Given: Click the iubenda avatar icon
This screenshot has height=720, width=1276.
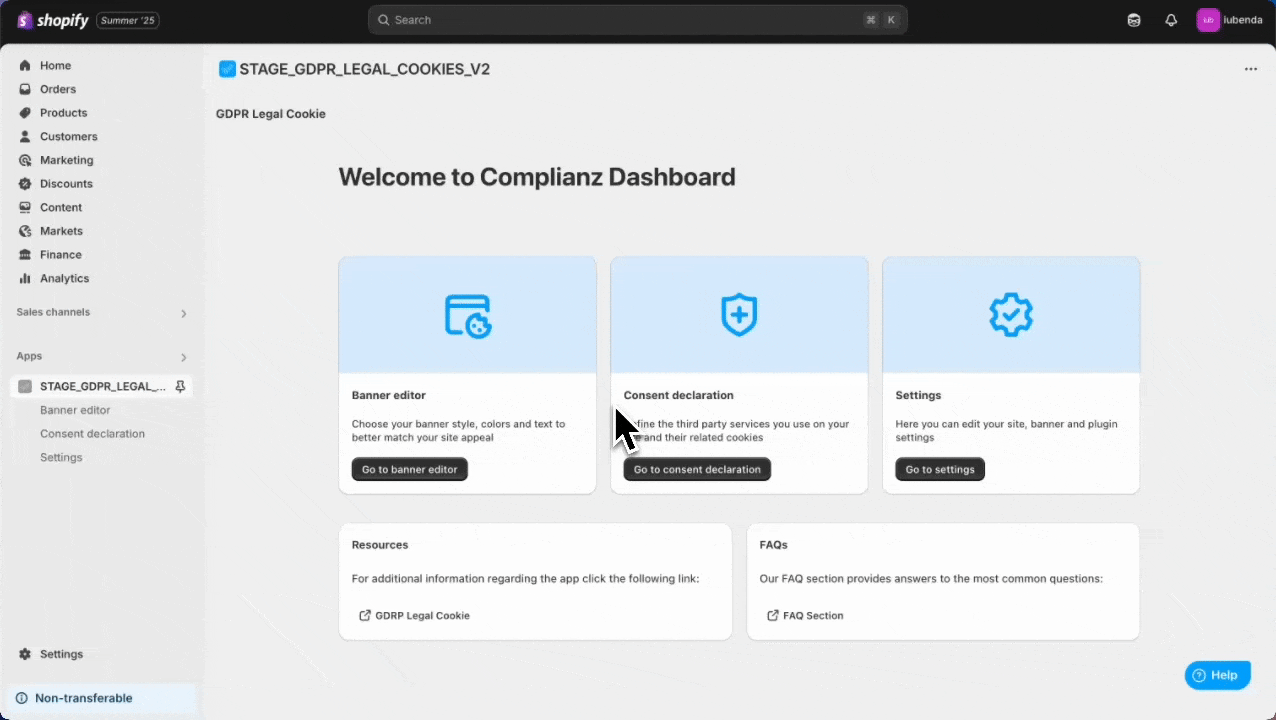Looking at the screenshot, I should (x=1208, y=20).
